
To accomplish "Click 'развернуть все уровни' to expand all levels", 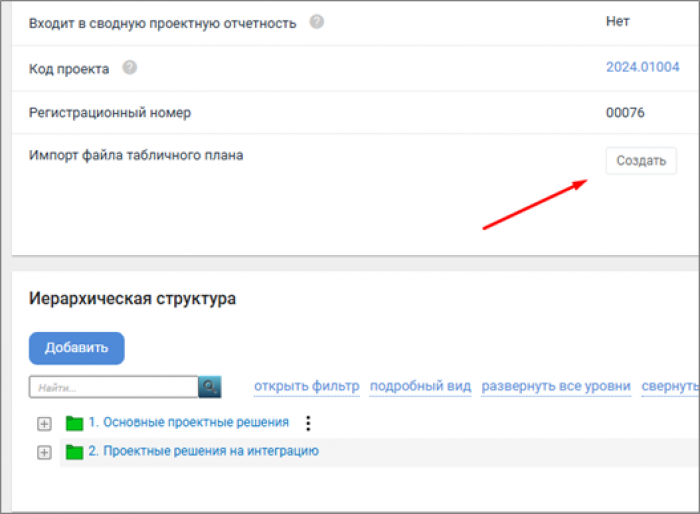I will click(x=556, y=387).
